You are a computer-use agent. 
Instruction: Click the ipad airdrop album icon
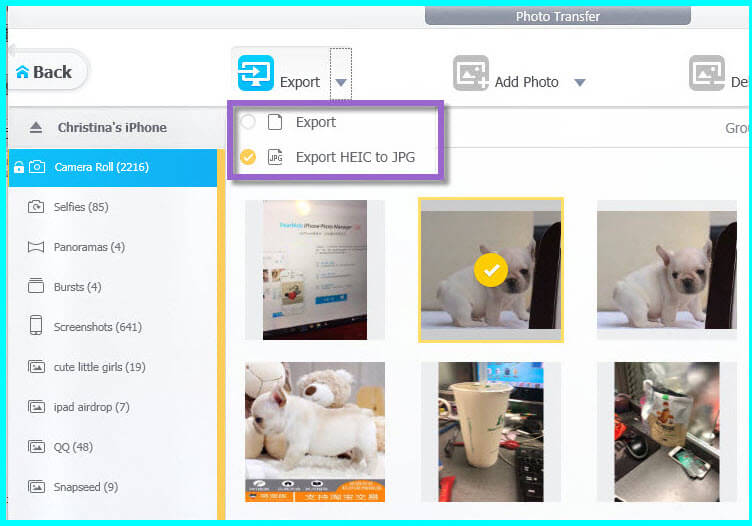pos(36,407)
